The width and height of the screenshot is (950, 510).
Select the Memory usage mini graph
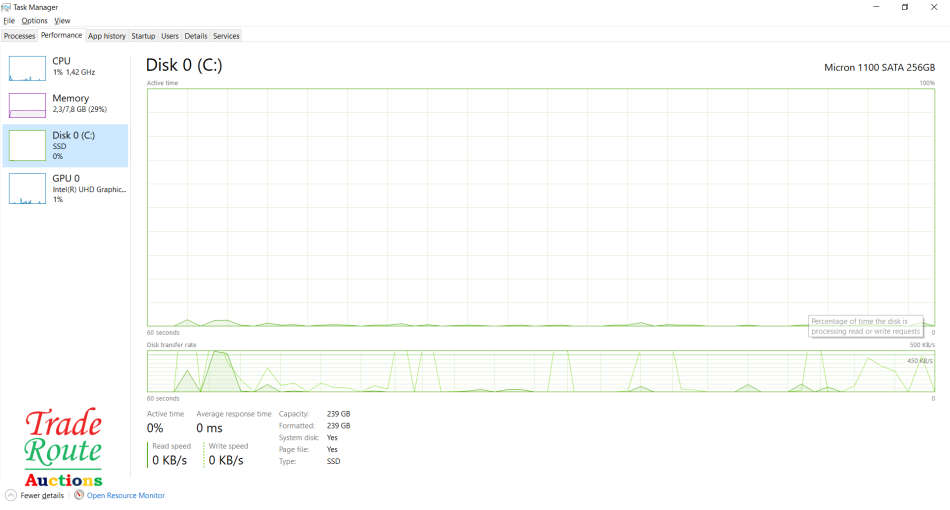[x=28, y=105]
